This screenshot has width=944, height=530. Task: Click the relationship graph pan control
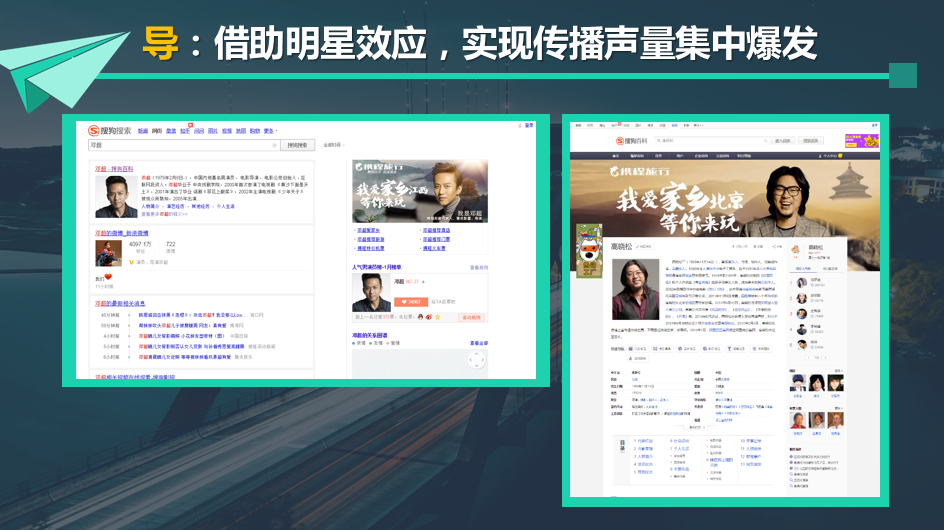477,360
